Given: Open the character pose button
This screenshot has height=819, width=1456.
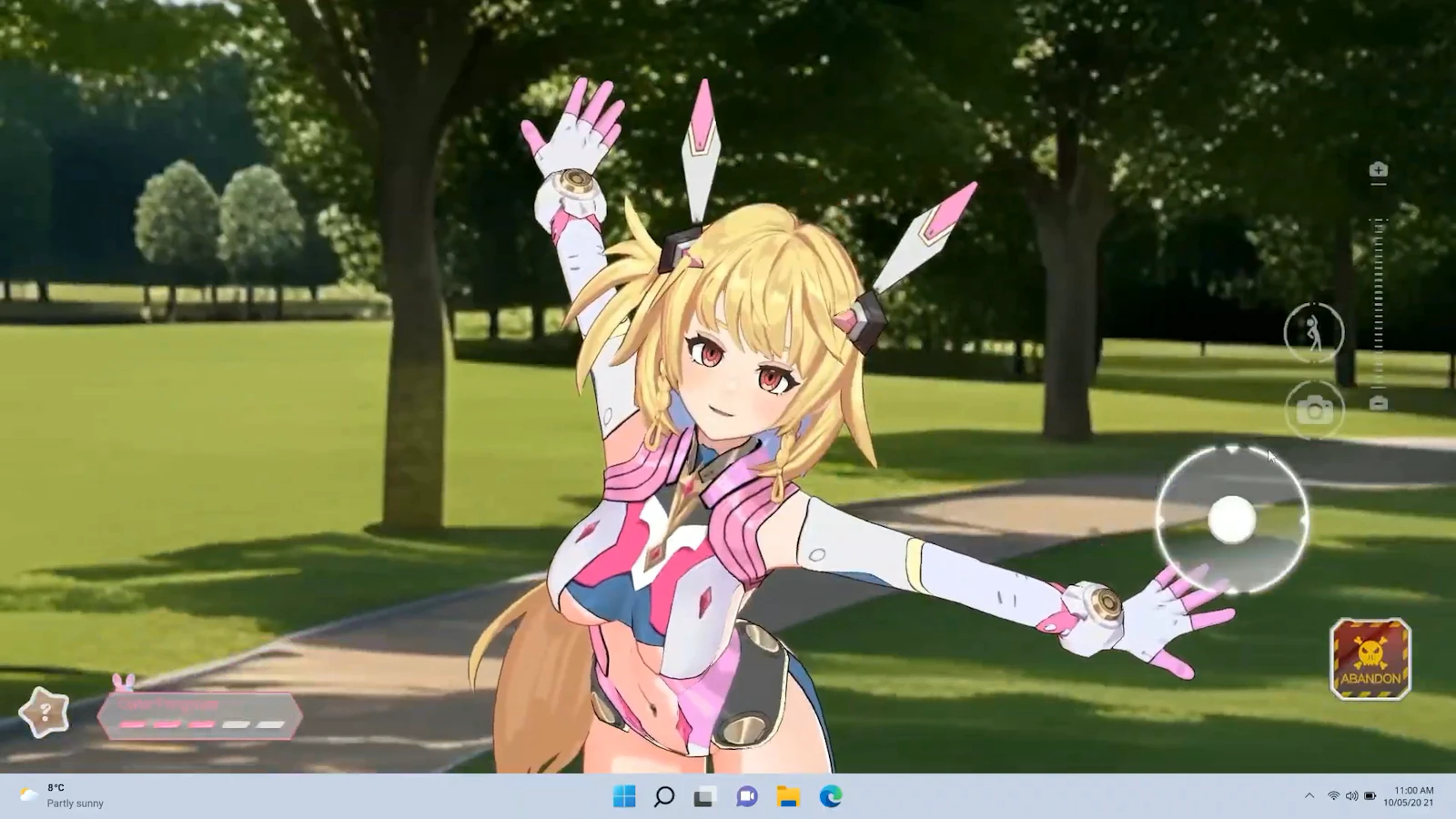Looking at the screenshot, I should click(1313, 333).
